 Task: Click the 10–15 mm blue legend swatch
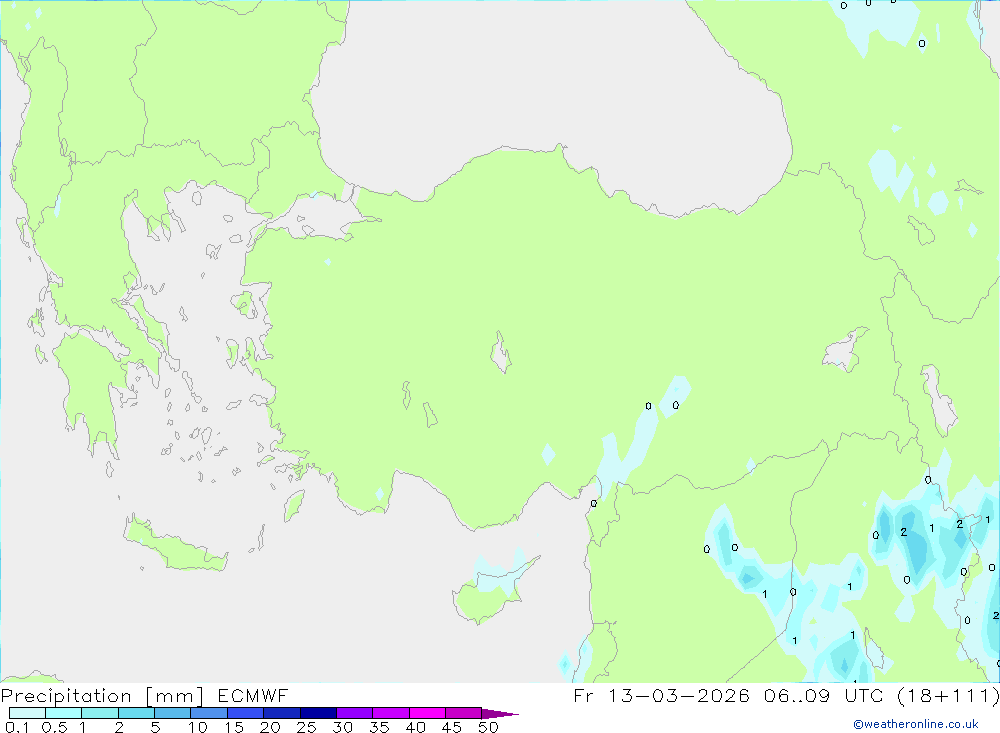[x=209, y=713]
